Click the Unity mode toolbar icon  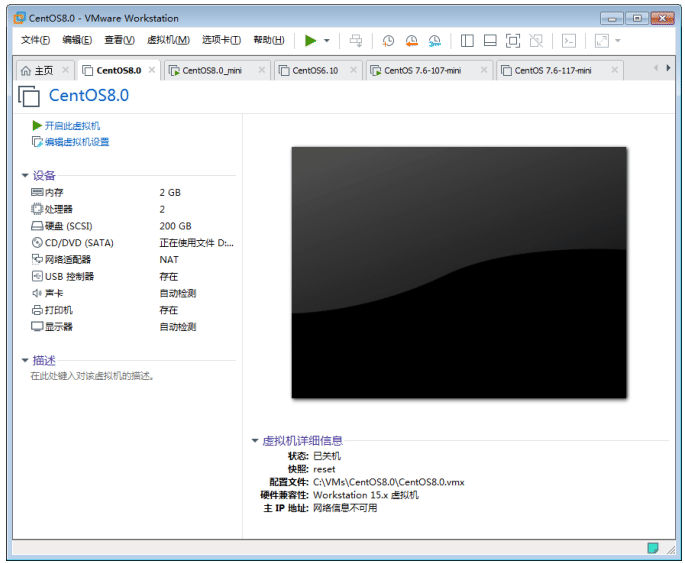536,41
